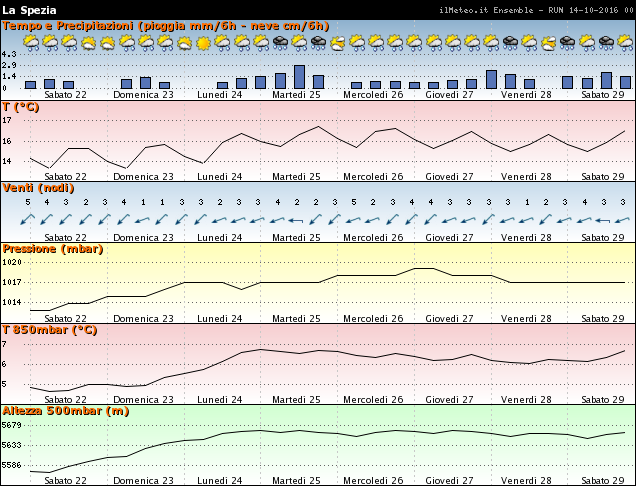Select the T (°C) temperature section header
Viewport: 636px width, 486px height.
click(x=21, y=106)
